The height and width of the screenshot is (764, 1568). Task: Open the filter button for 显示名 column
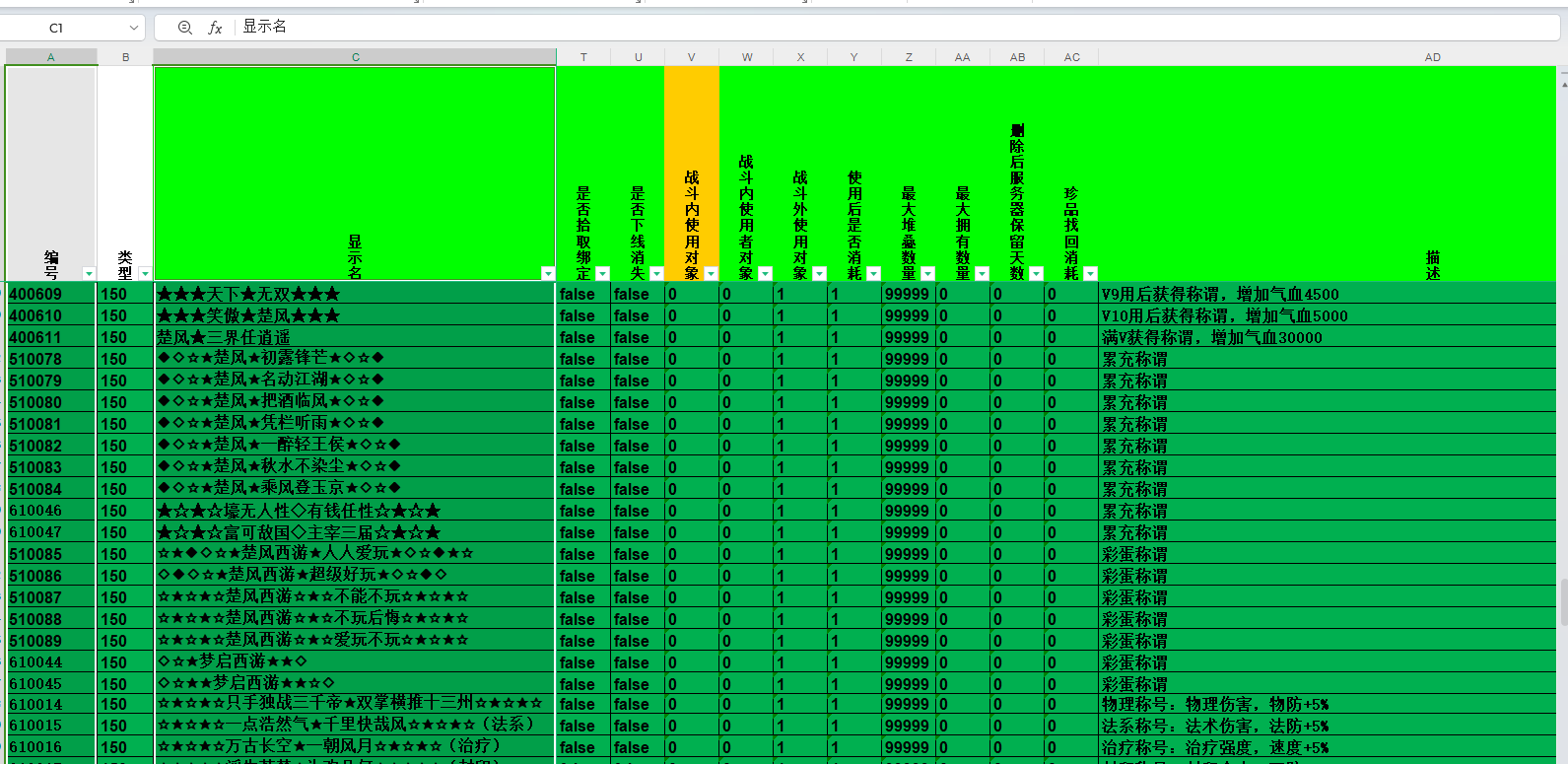click(548, 273)
